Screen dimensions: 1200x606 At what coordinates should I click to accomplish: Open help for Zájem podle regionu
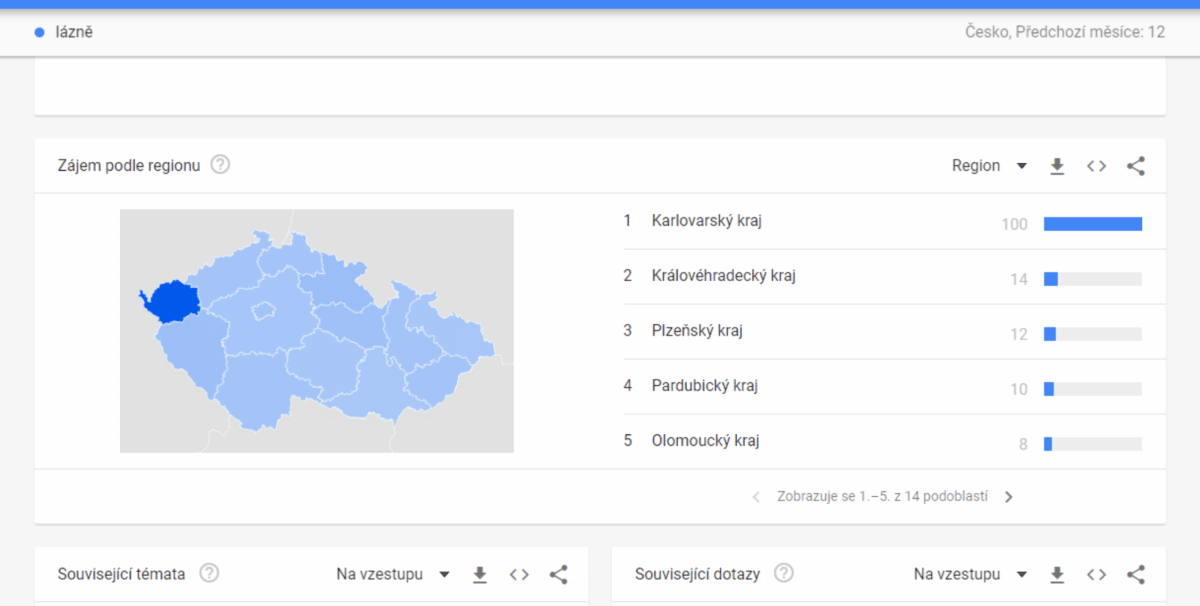(220, 165)
